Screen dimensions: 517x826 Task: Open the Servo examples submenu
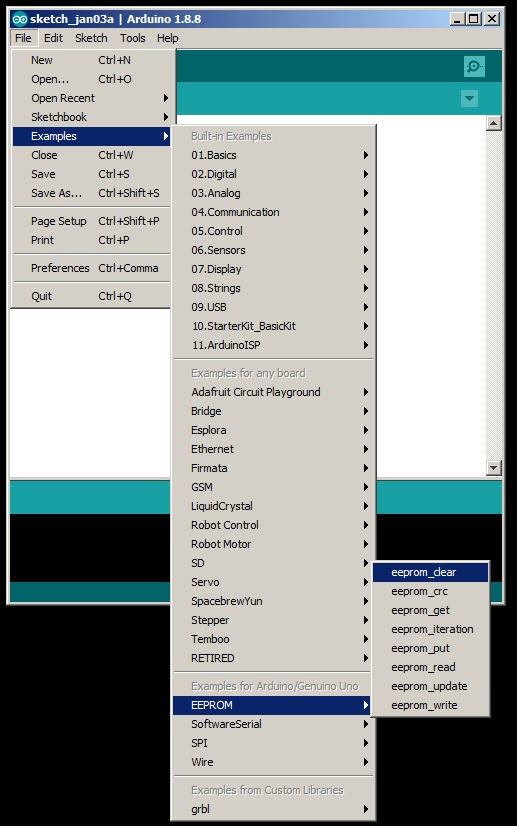click(x=273, y=582)
